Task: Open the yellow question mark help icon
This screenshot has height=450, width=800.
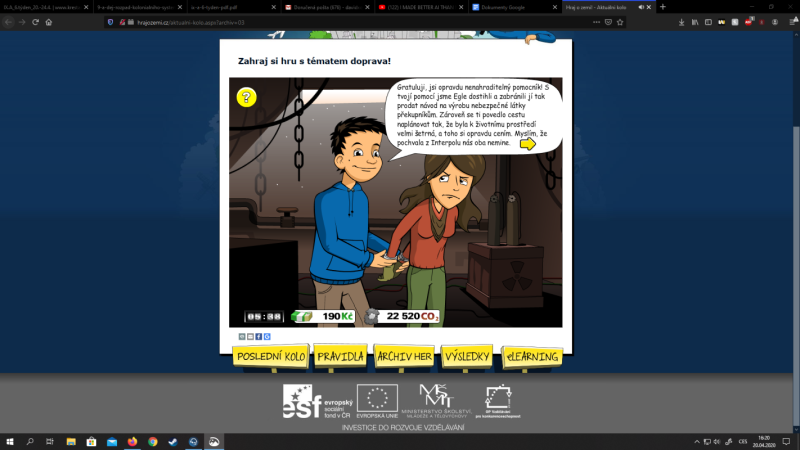Action: coord(246,97)
